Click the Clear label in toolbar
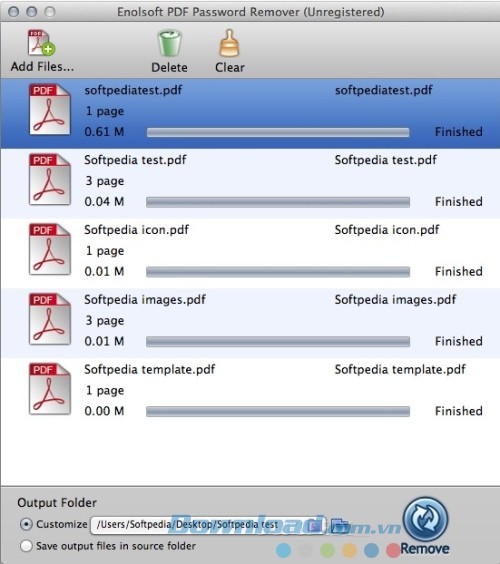This screenshot has width=500, height=564. pyautogui.click(x=230, y=67)
